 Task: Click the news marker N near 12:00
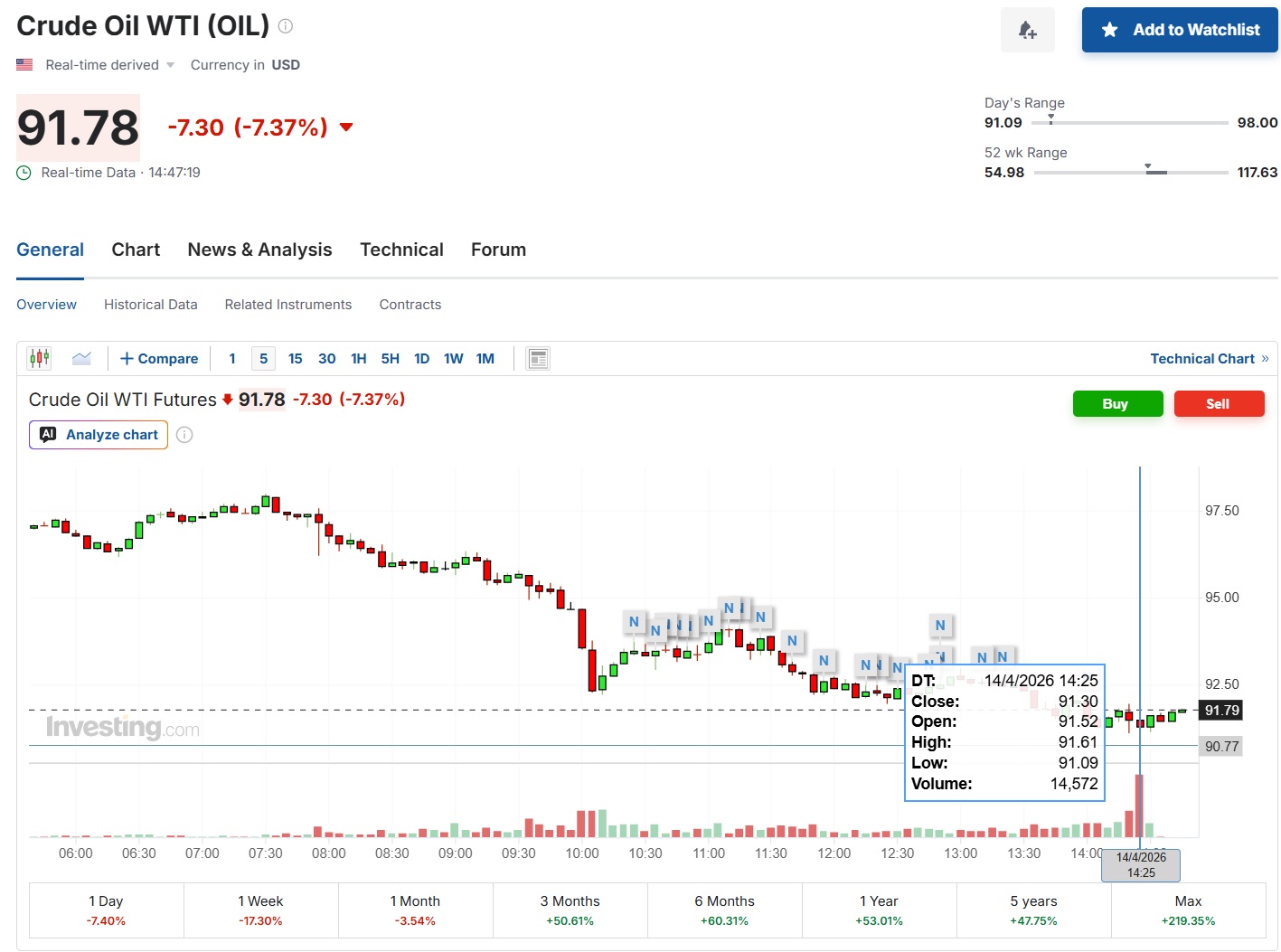pyautogui.click(x=824, y=660)
